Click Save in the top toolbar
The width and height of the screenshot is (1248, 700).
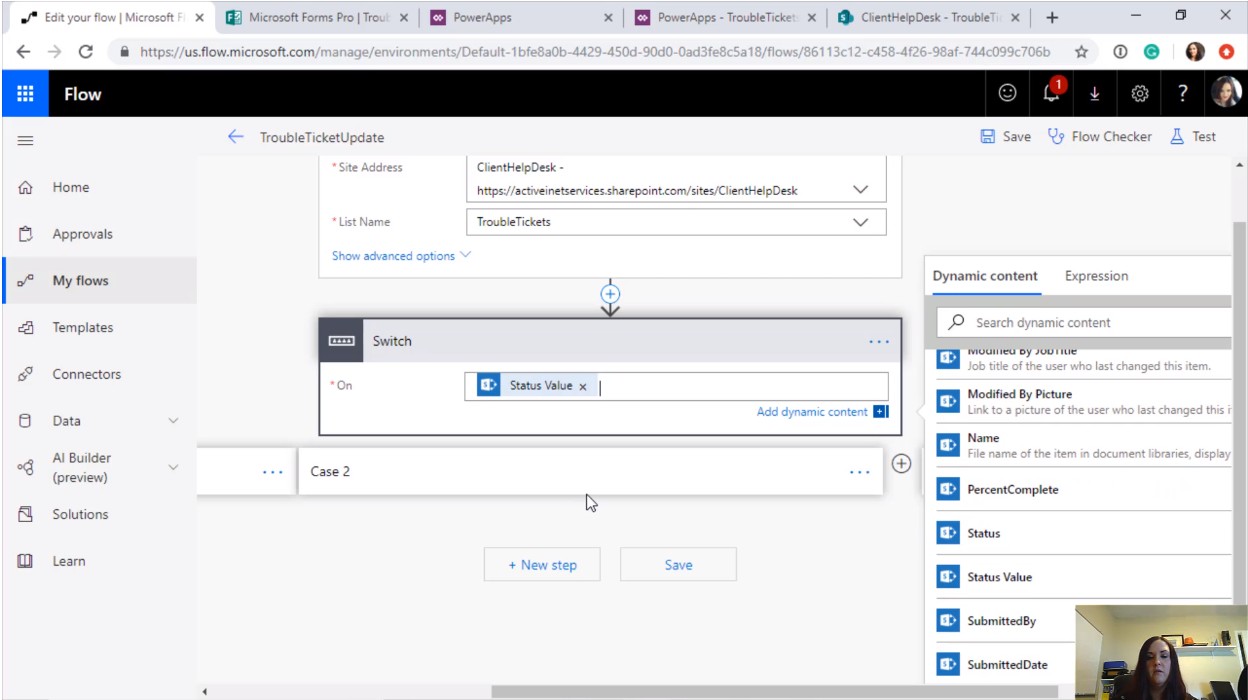(x=1005, y=137)
